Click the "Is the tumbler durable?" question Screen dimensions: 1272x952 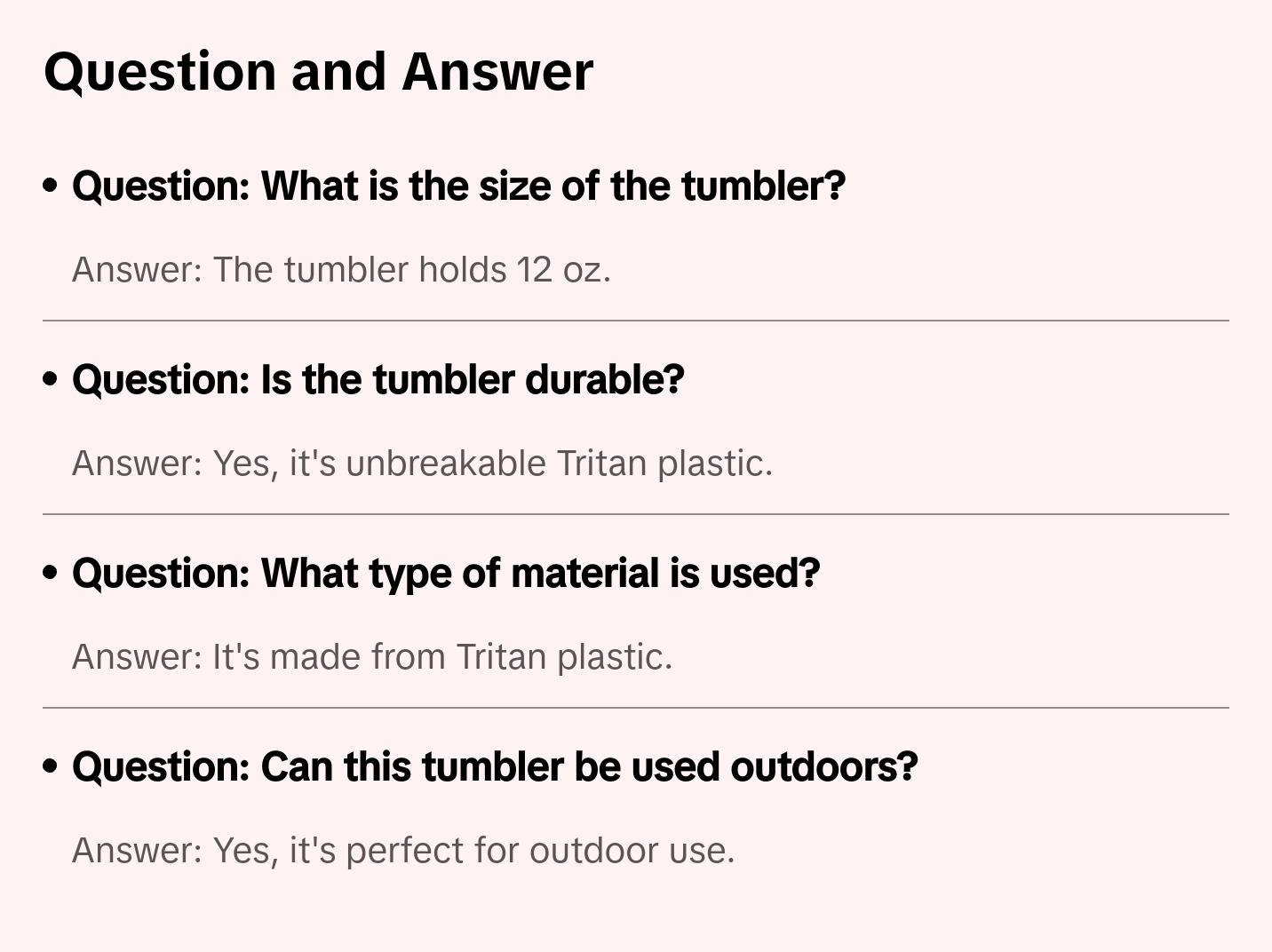378,379
